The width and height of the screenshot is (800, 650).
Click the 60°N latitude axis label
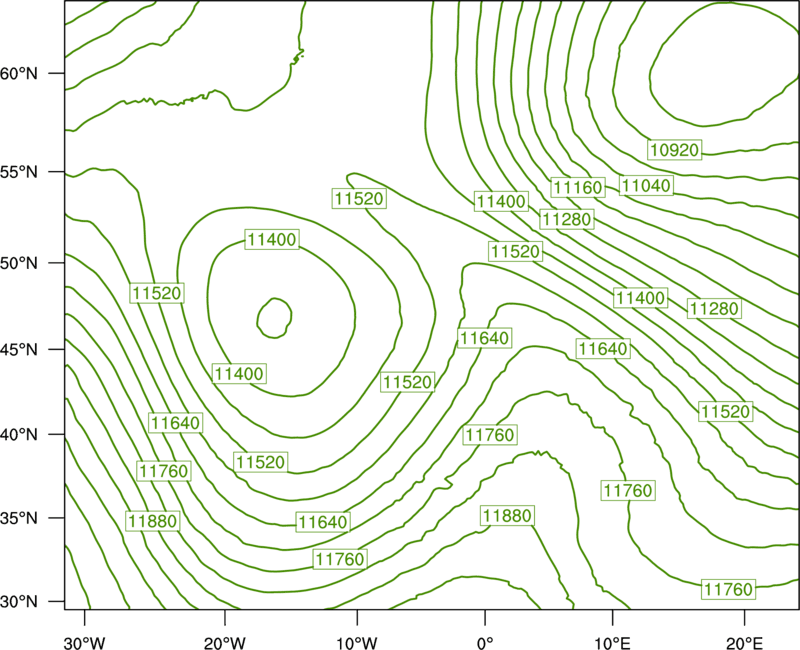coord(19,73)
